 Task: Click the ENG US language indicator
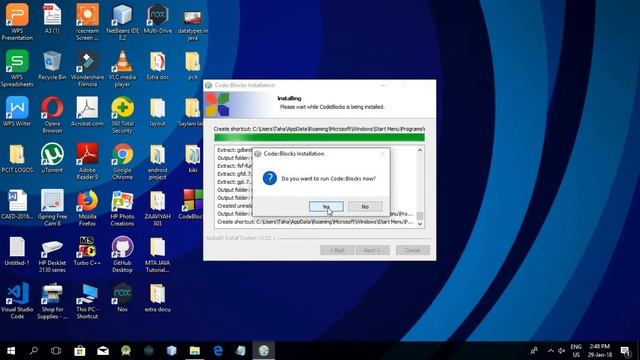576,351
